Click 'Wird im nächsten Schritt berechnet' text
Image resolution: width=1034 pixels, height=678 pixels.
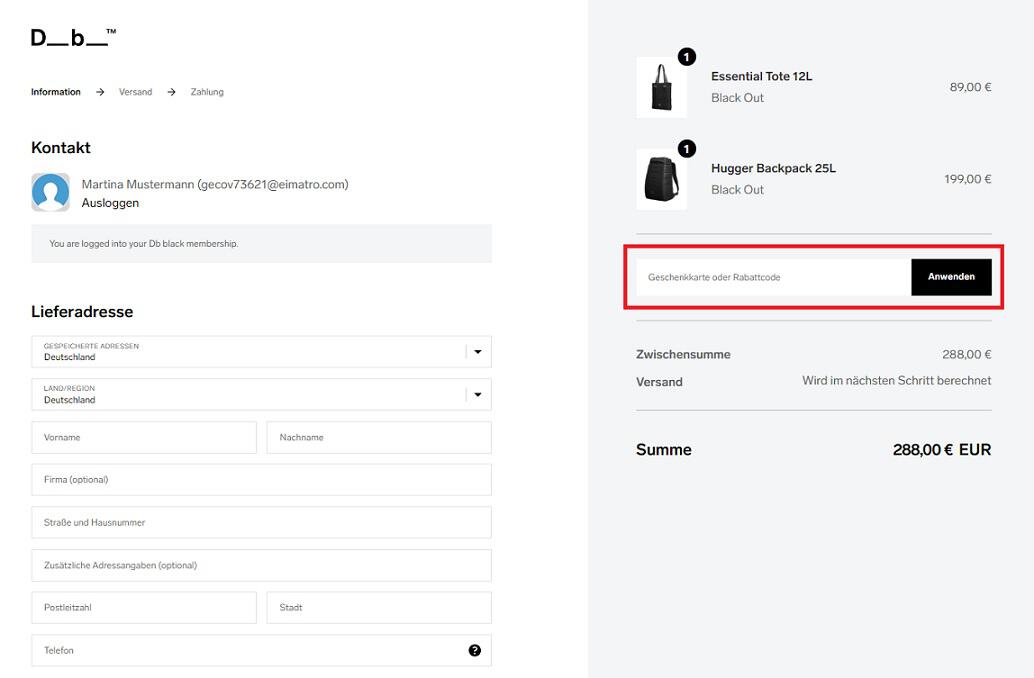pyautogui.click(x=896, y=381)
